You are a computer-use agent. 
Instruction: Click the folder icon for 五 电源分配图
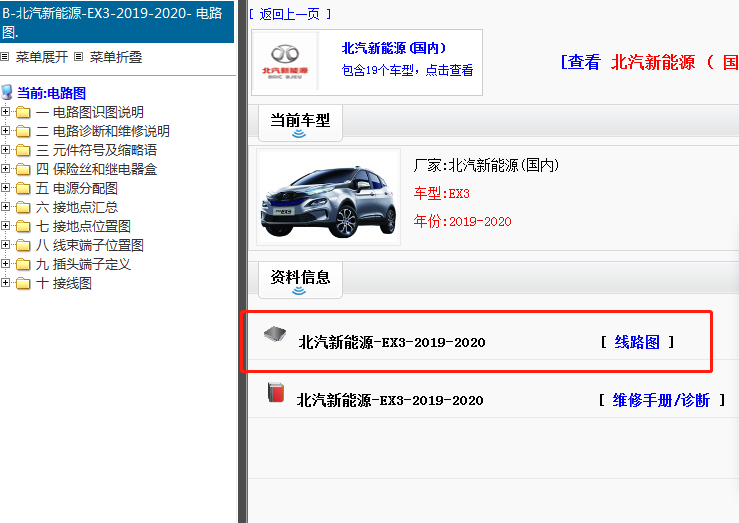[23, 188]
